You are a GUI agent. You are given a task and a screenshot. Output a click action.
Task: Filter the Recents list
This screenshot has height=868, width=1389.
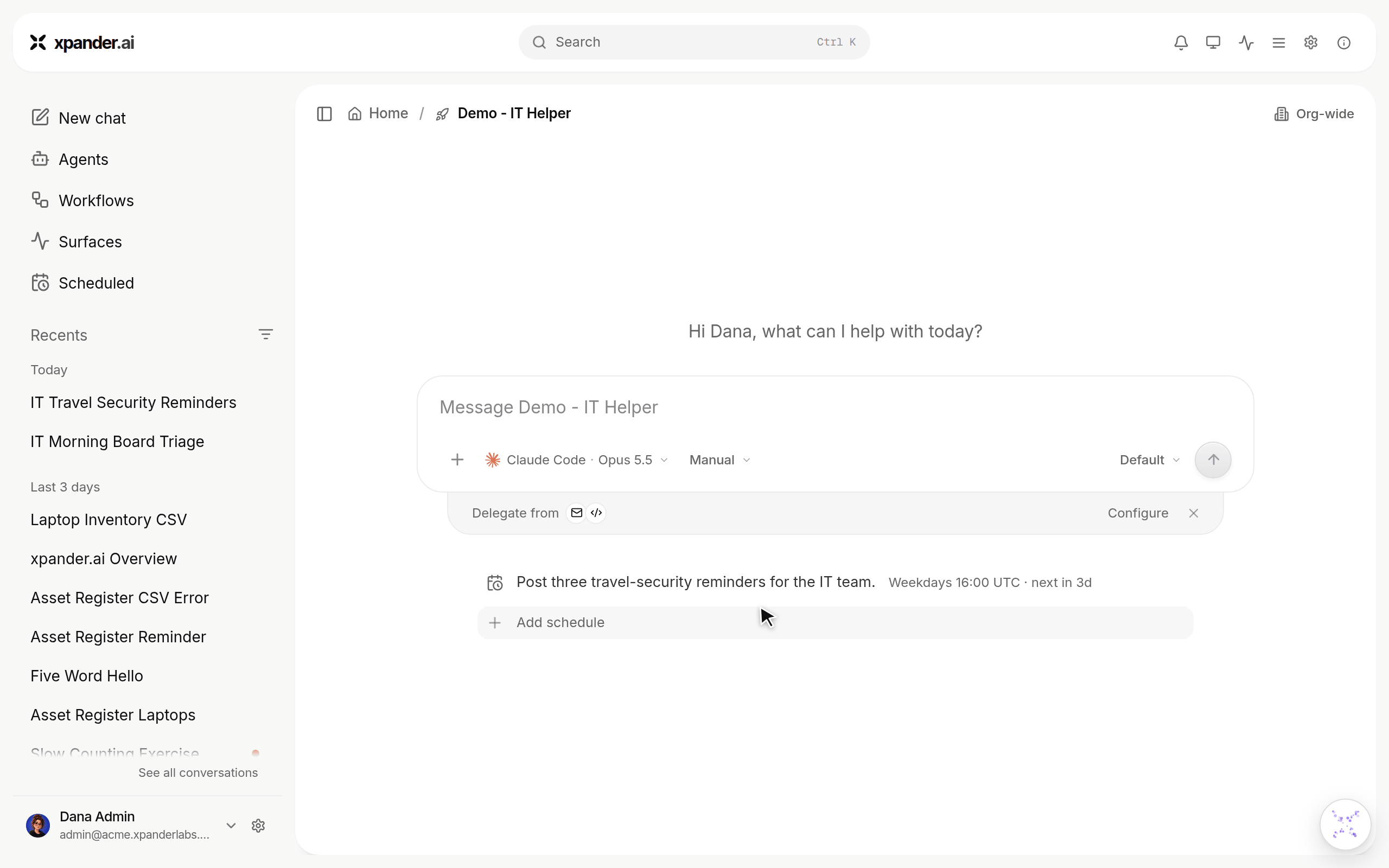click(265, 334)
